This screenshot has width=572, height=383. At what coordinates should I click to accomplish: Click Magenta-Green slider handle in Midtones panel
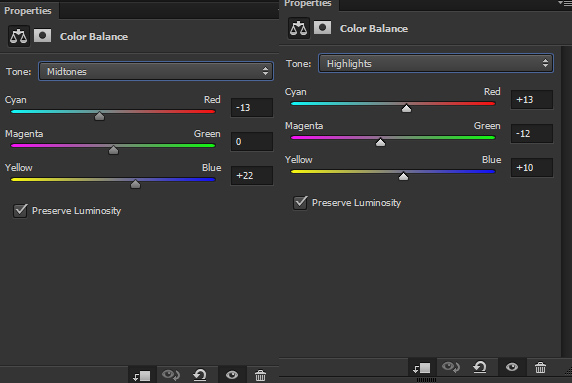coord(113,150)
